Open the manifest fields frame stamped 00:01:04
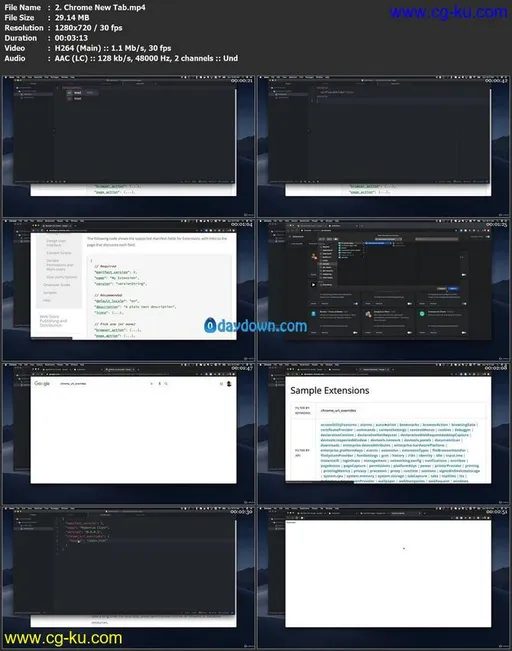Screen dimensions: 512x651 pyautogui.click(x=128, y=290)
